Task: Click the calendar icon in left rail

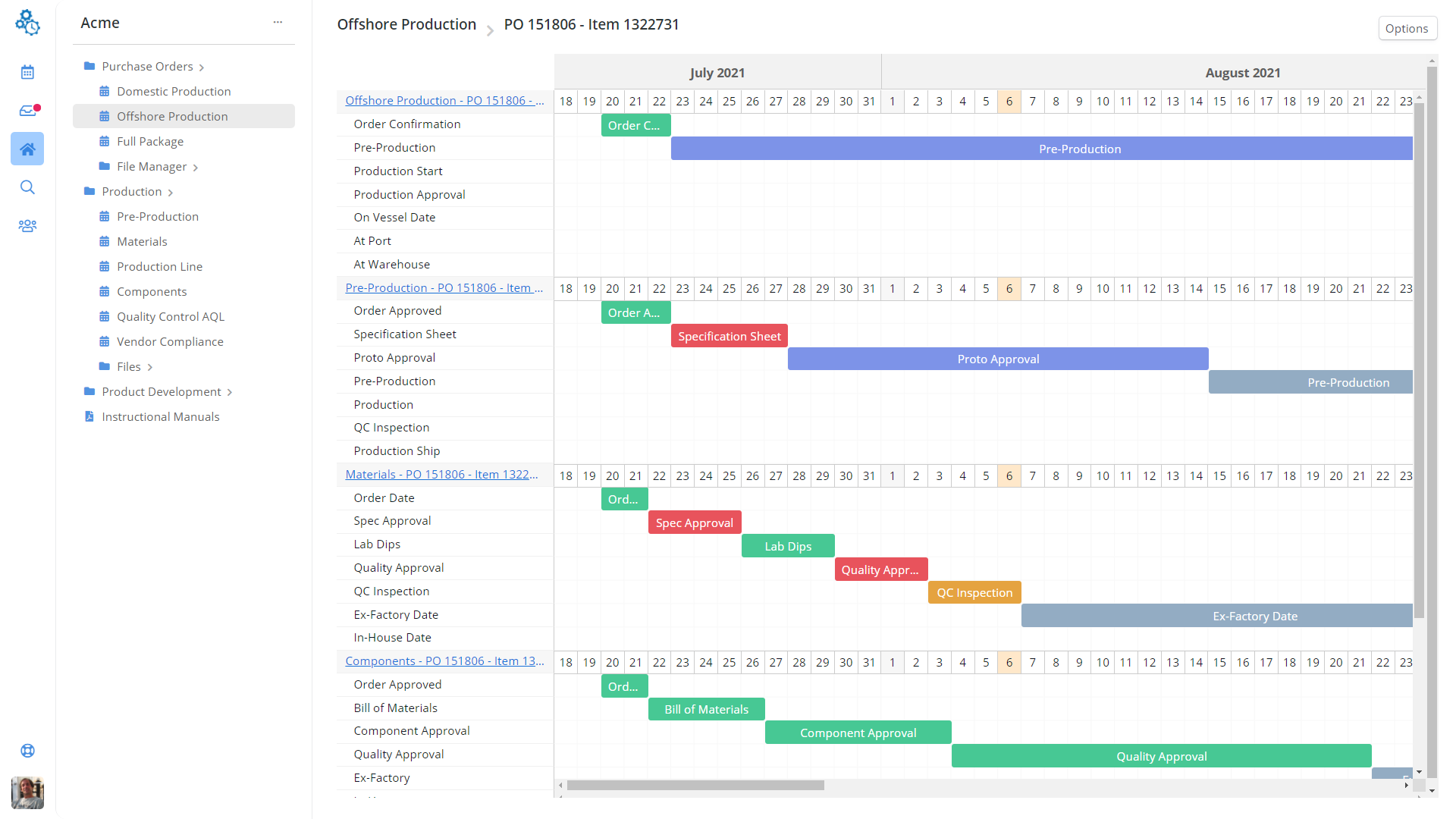Action: pyautogui.click(x=27, y=72)
